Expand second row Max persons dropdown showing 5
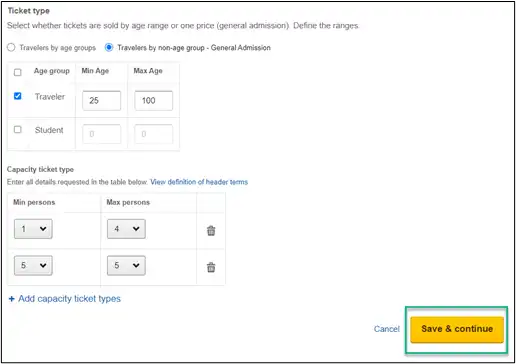 pyautogui.click(x=126, y=265)
